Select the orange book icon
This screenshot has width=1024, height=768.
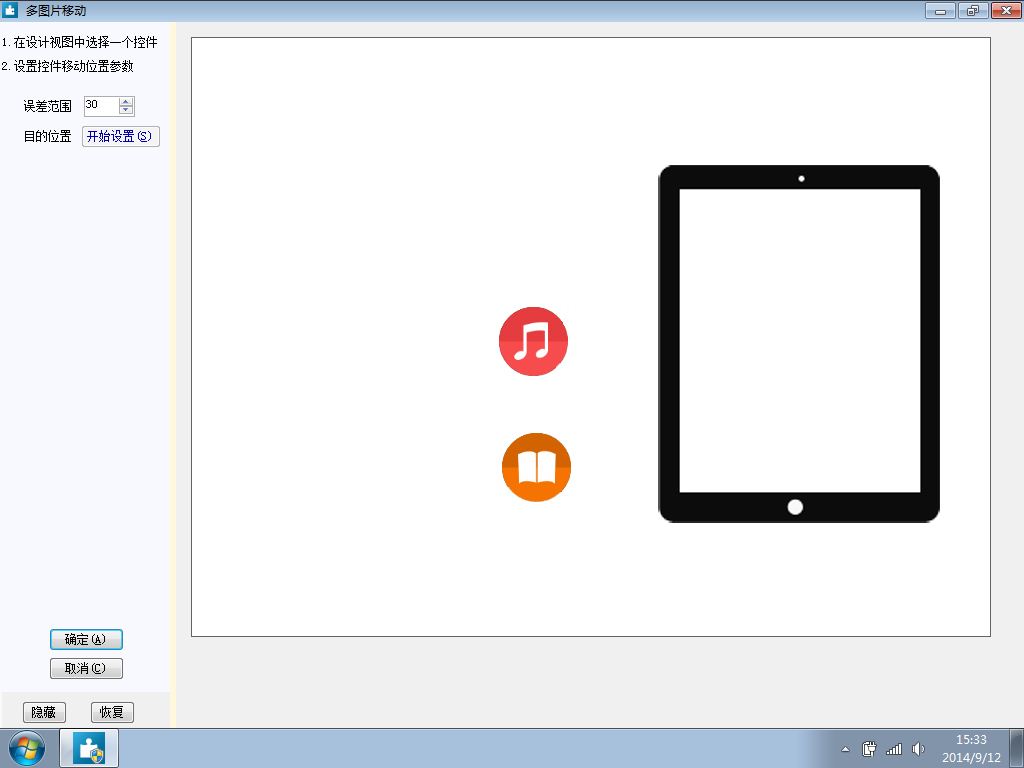click(536, 468)
